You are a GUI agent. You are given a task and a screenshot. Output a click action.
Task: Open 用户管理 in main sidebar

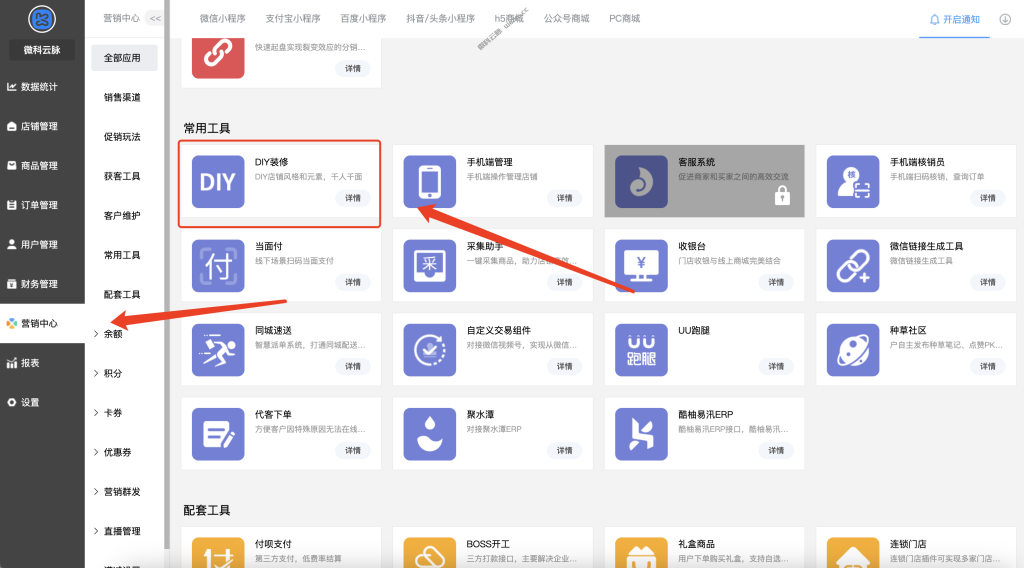42,244
